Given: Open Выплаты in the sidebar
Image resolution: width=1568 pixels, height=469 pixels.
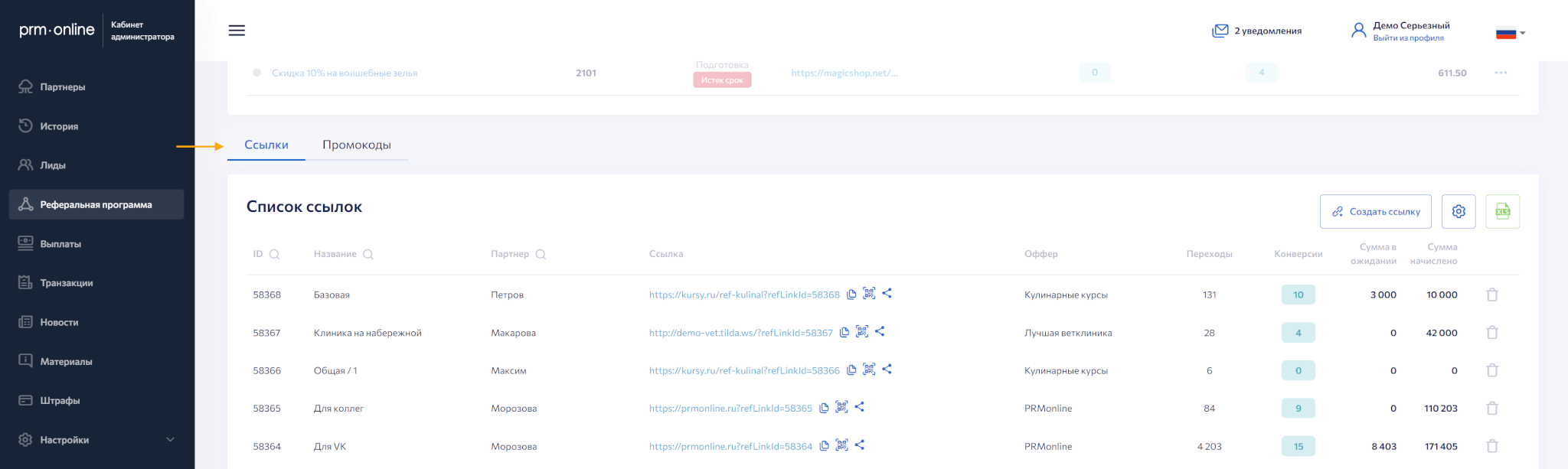Looking at the screenshot, I should [x=96, y=244].
